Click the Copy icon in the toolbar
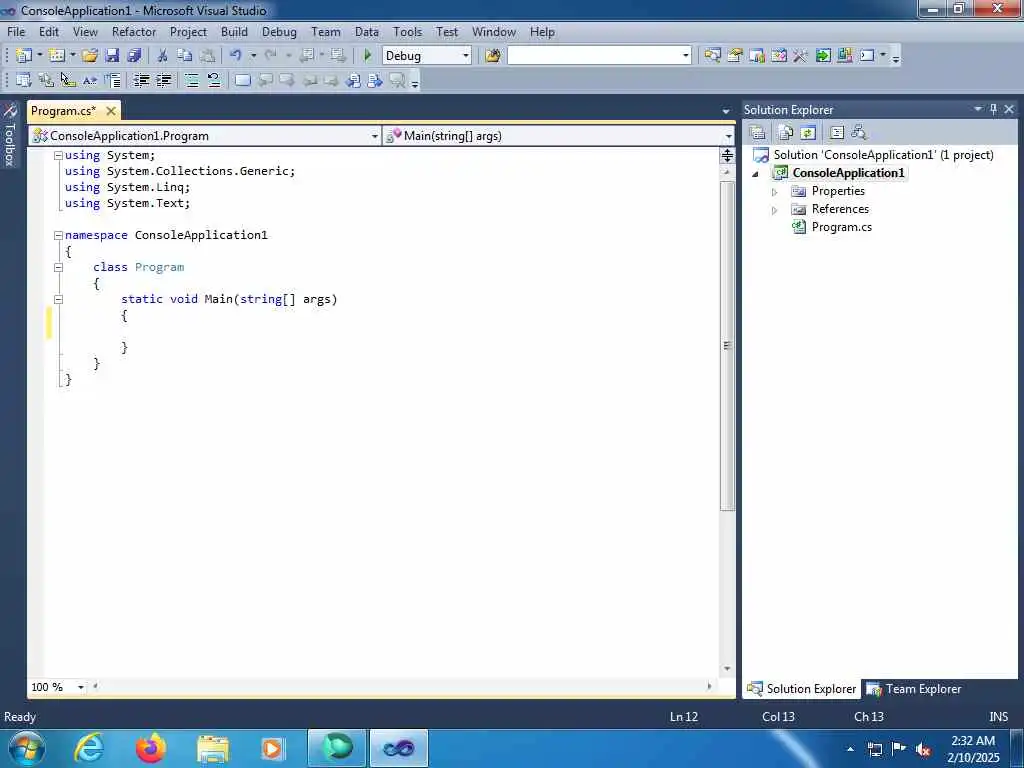 [185, 56]
